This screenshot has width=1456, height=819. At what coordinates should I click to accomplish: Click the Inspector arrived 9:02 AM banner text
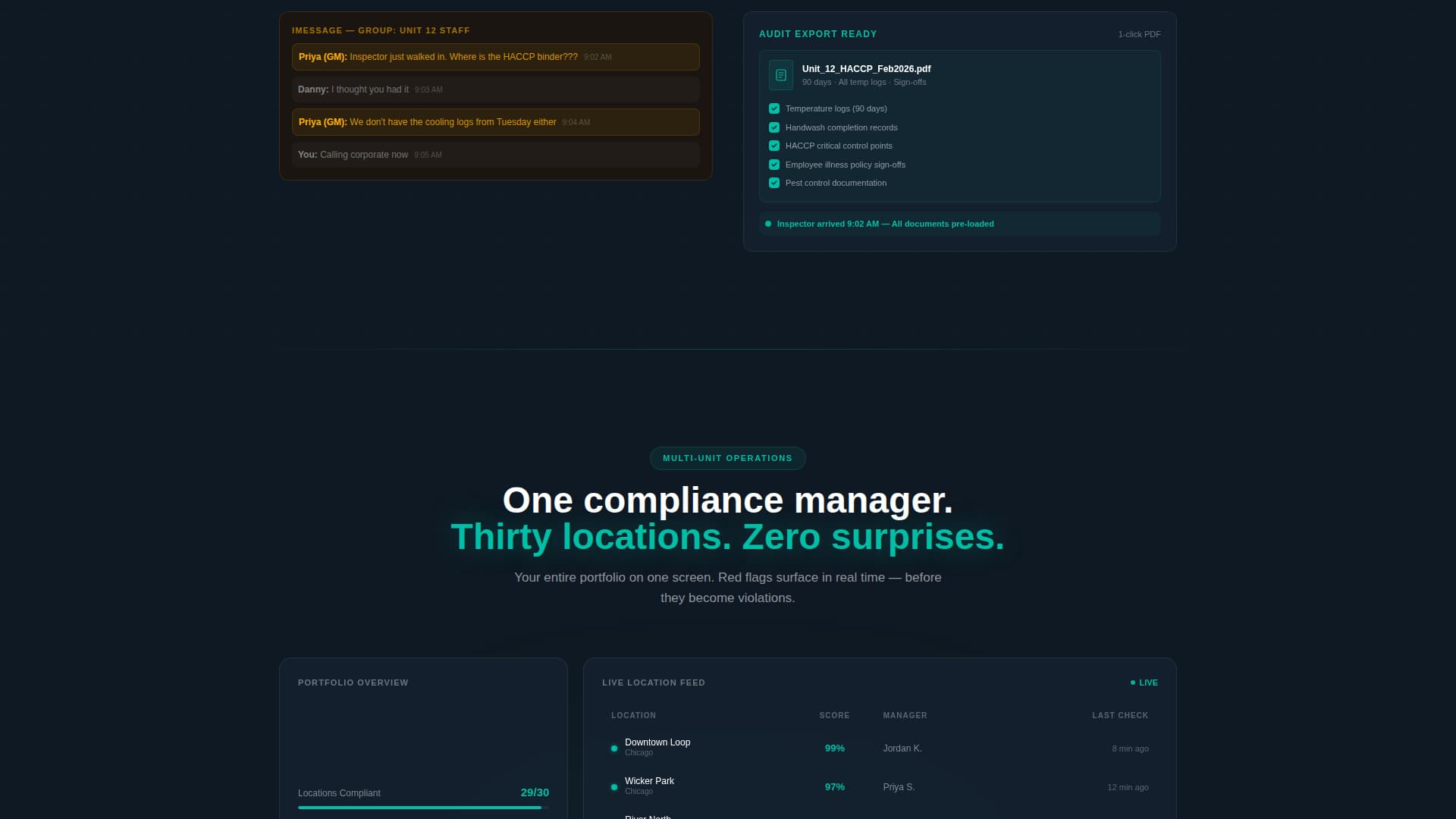pos(885,224)
